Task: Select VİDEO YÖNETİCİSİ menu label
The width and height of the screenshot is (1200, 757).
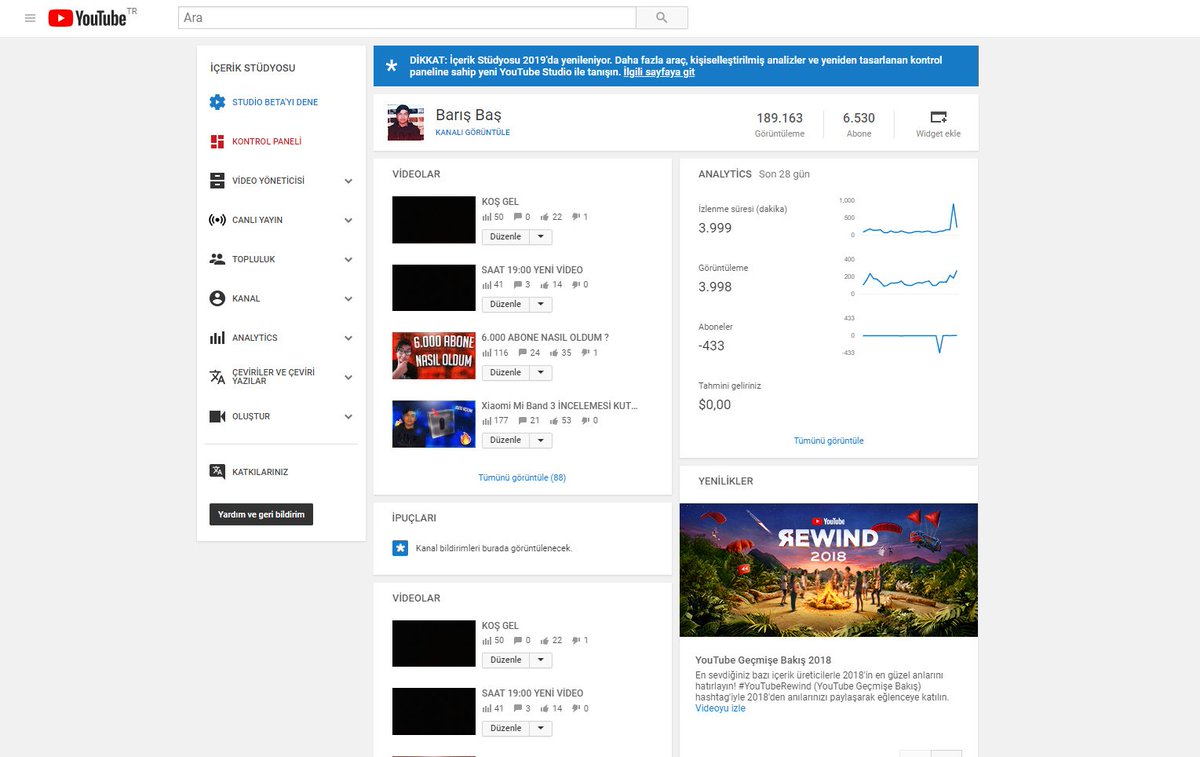Action: tap(268, 181)
